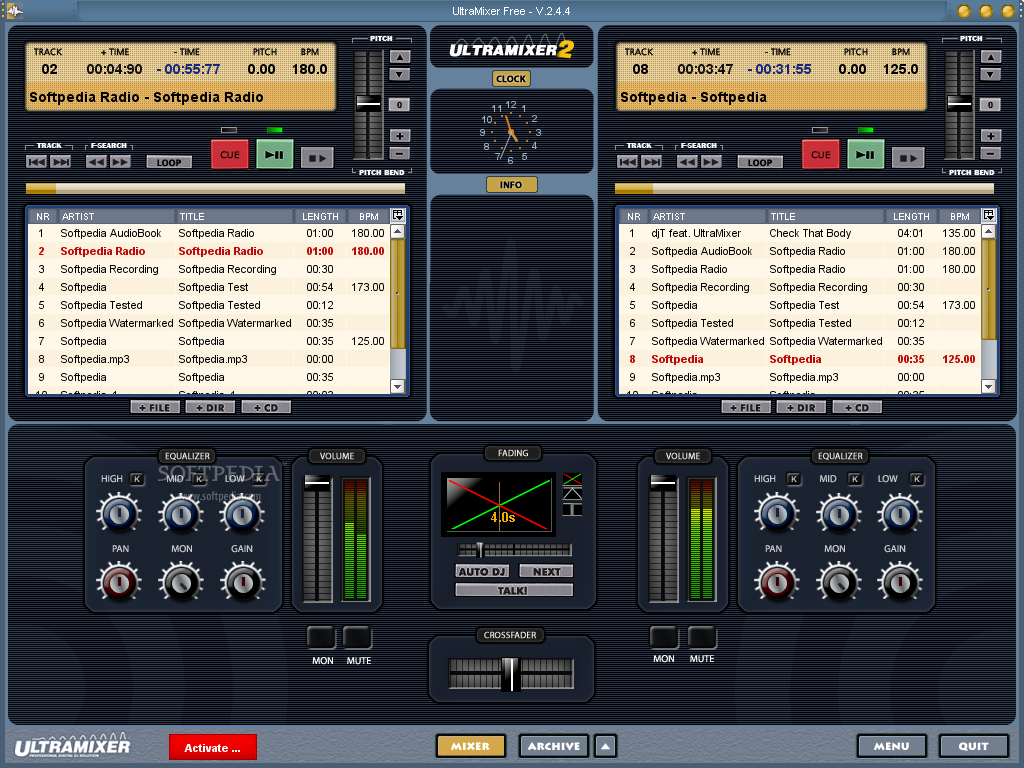Rewind search on left deck
The width and height of the screenshot is (1024, 768).
coord(97,161)
